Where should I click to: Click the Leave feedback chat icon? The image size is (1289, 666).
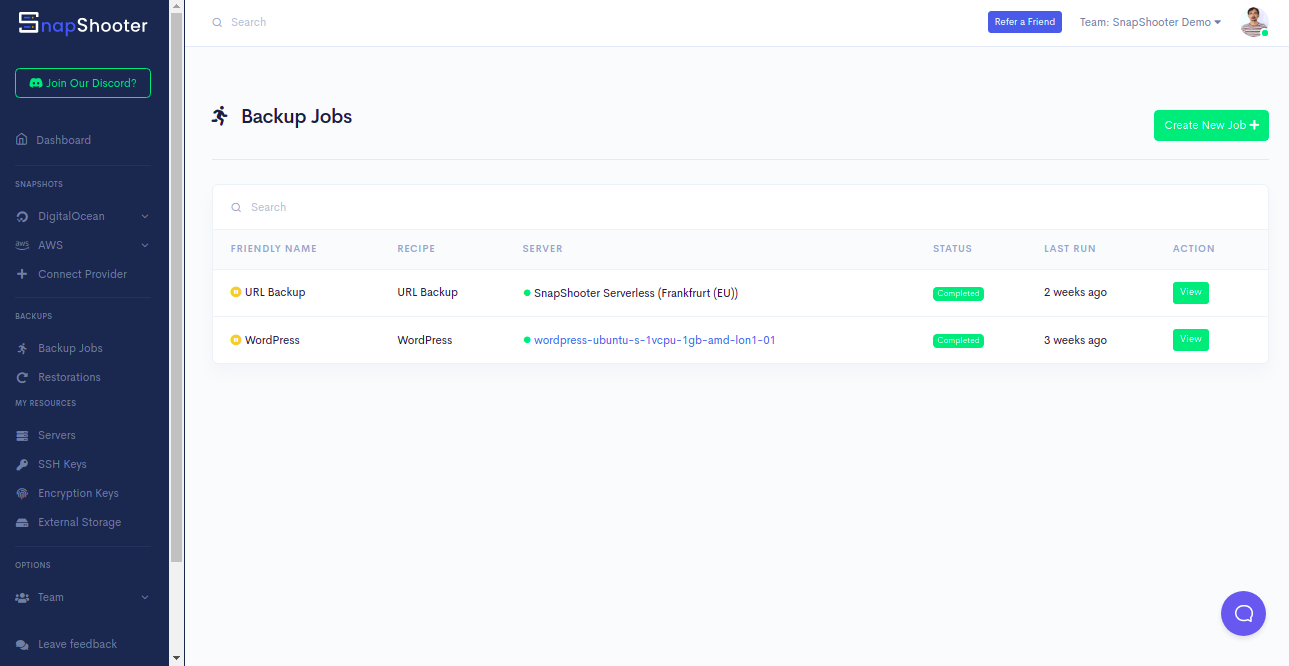(22, 645)
